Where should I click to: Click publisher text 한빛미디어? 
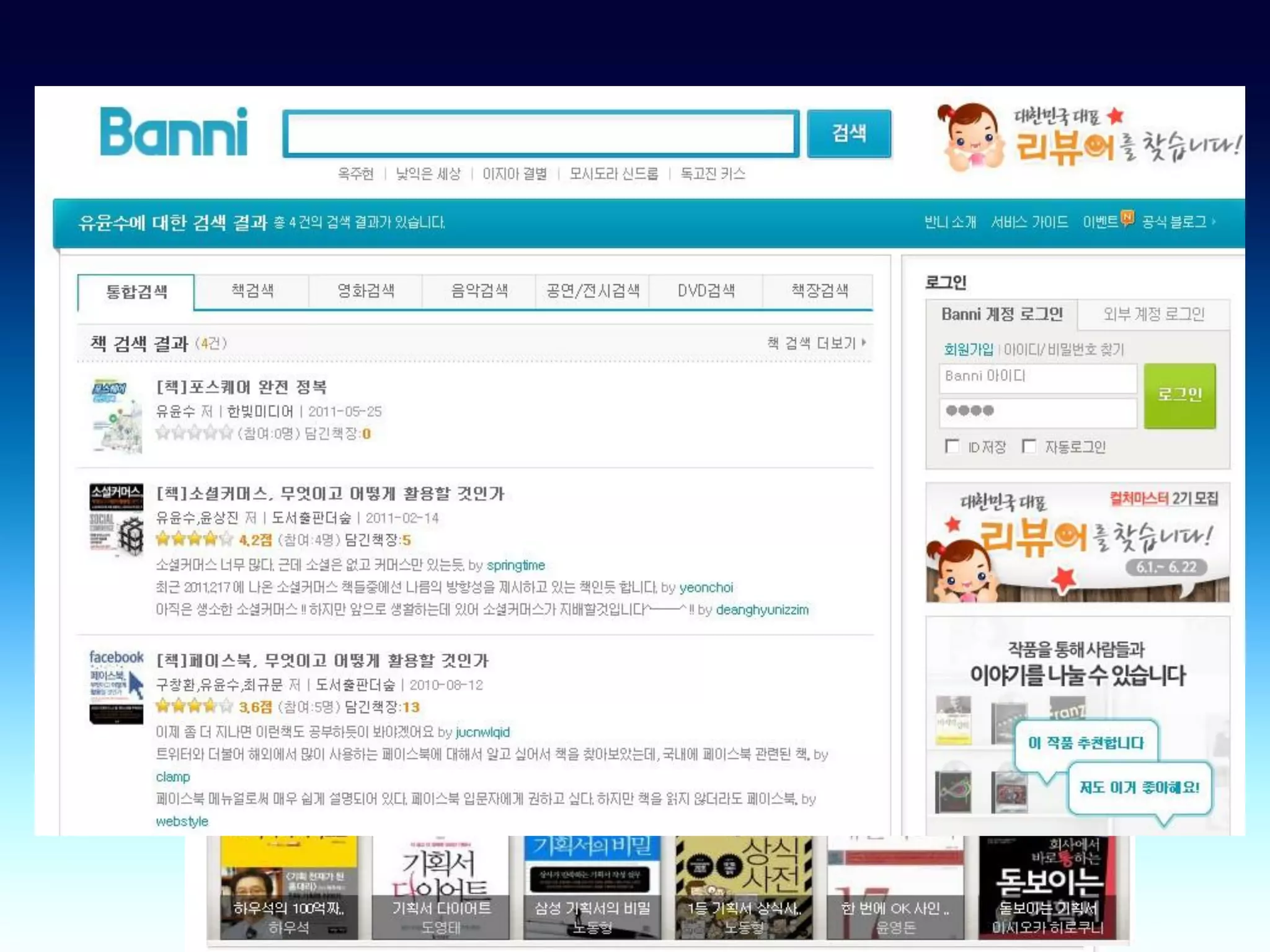click(x=260, y=412)
